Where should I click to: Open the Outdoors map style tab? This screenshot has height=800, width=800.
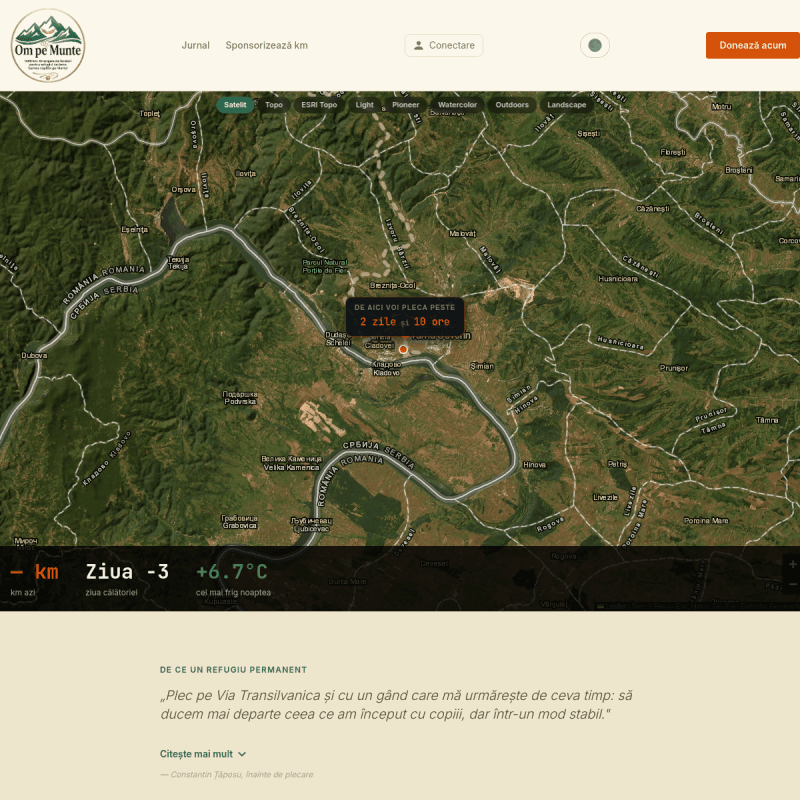pos(513,104)
